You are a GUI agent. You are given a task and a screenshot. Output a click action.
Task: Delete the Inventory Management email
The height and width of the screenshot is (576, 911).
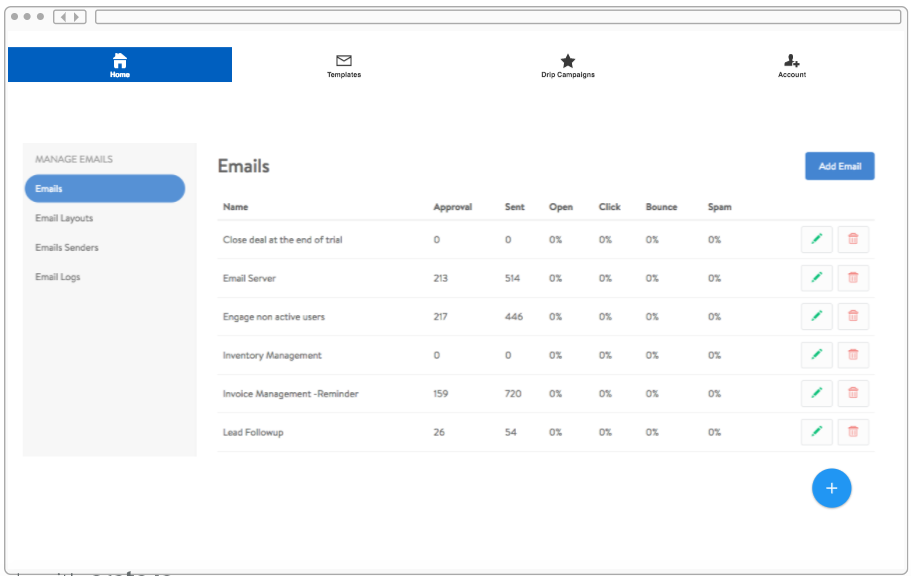pos(853,355)
